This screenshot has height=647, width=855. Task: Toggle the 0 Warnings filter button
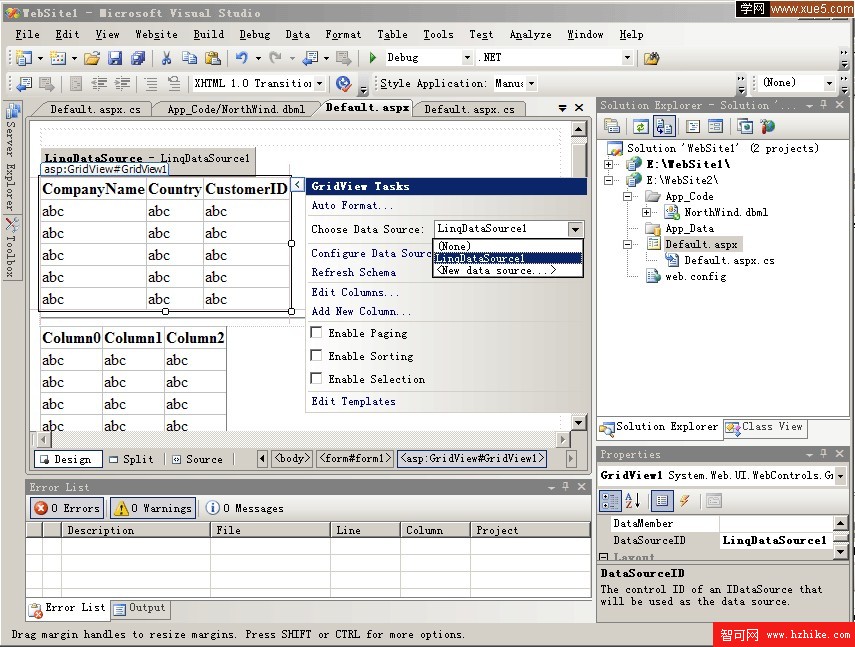click(x=153, y=508)
